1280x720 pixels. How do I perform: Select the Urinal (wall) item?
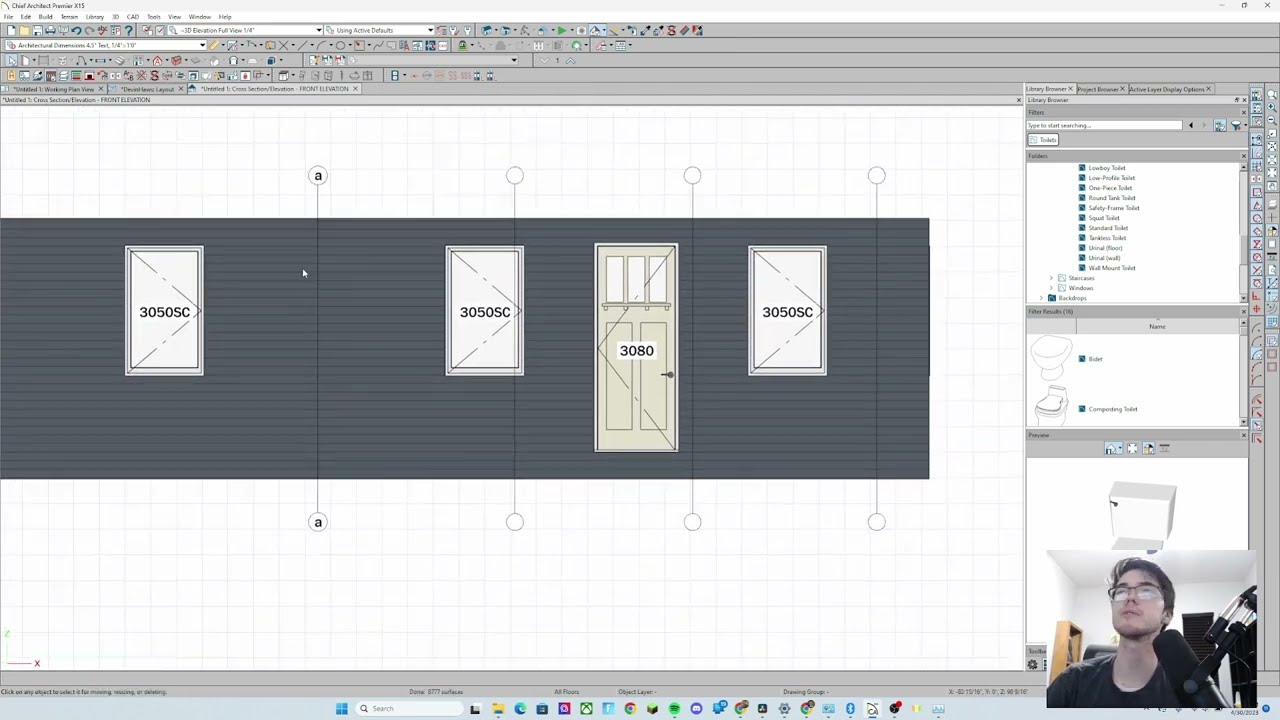pyautogui.click(x=1104, y=258)
